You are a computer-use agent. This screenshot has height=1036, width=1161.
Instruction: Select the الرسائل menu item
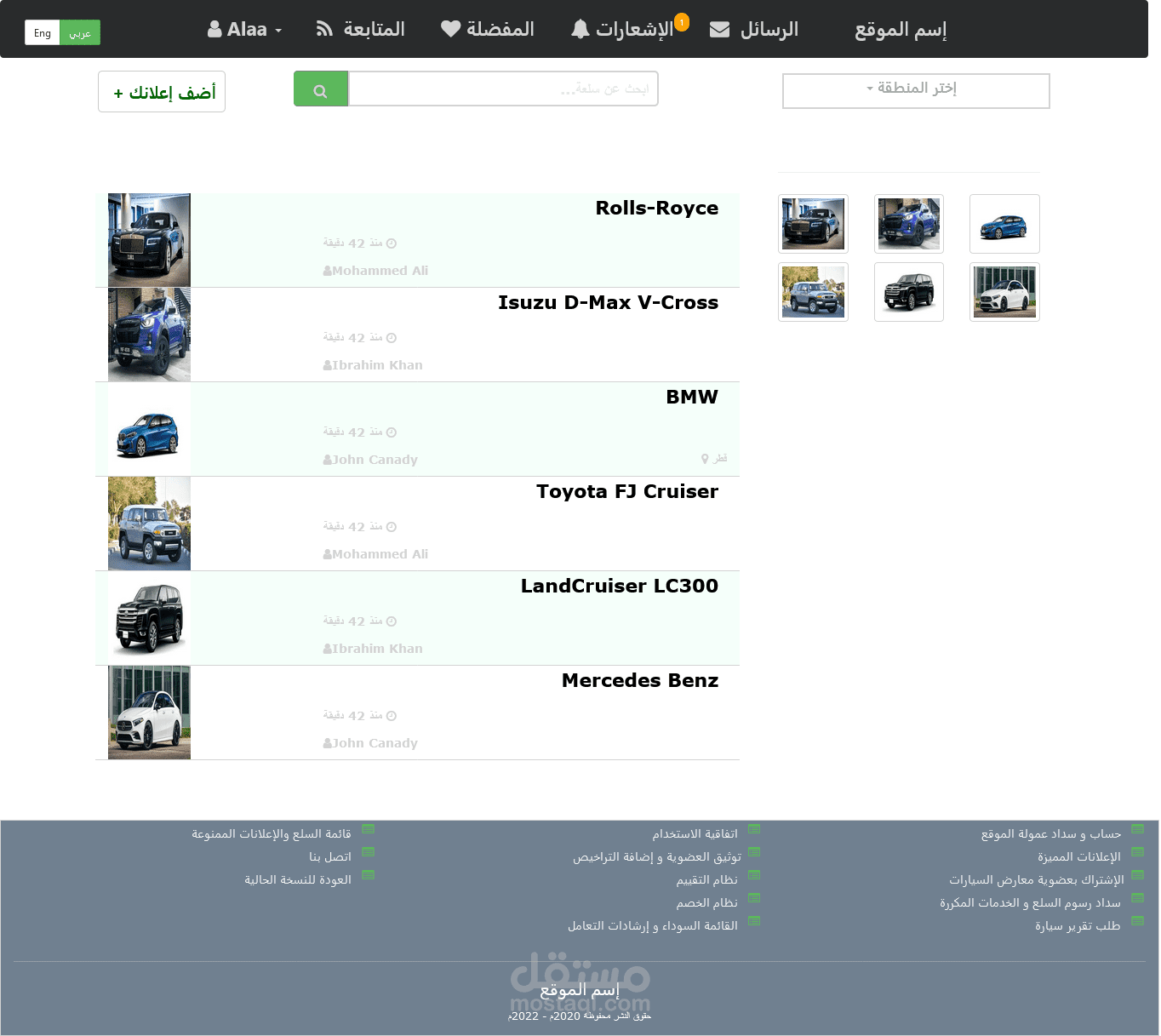point(766,29)
